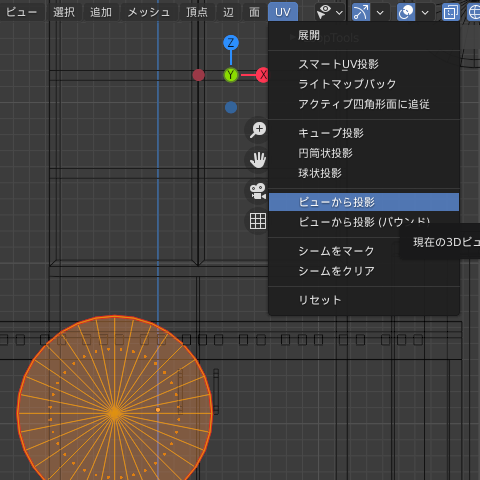Click the red X axis gizmo handle
Image resolution: width=480 pixels, height=480 pixels.
coord(263,75)
